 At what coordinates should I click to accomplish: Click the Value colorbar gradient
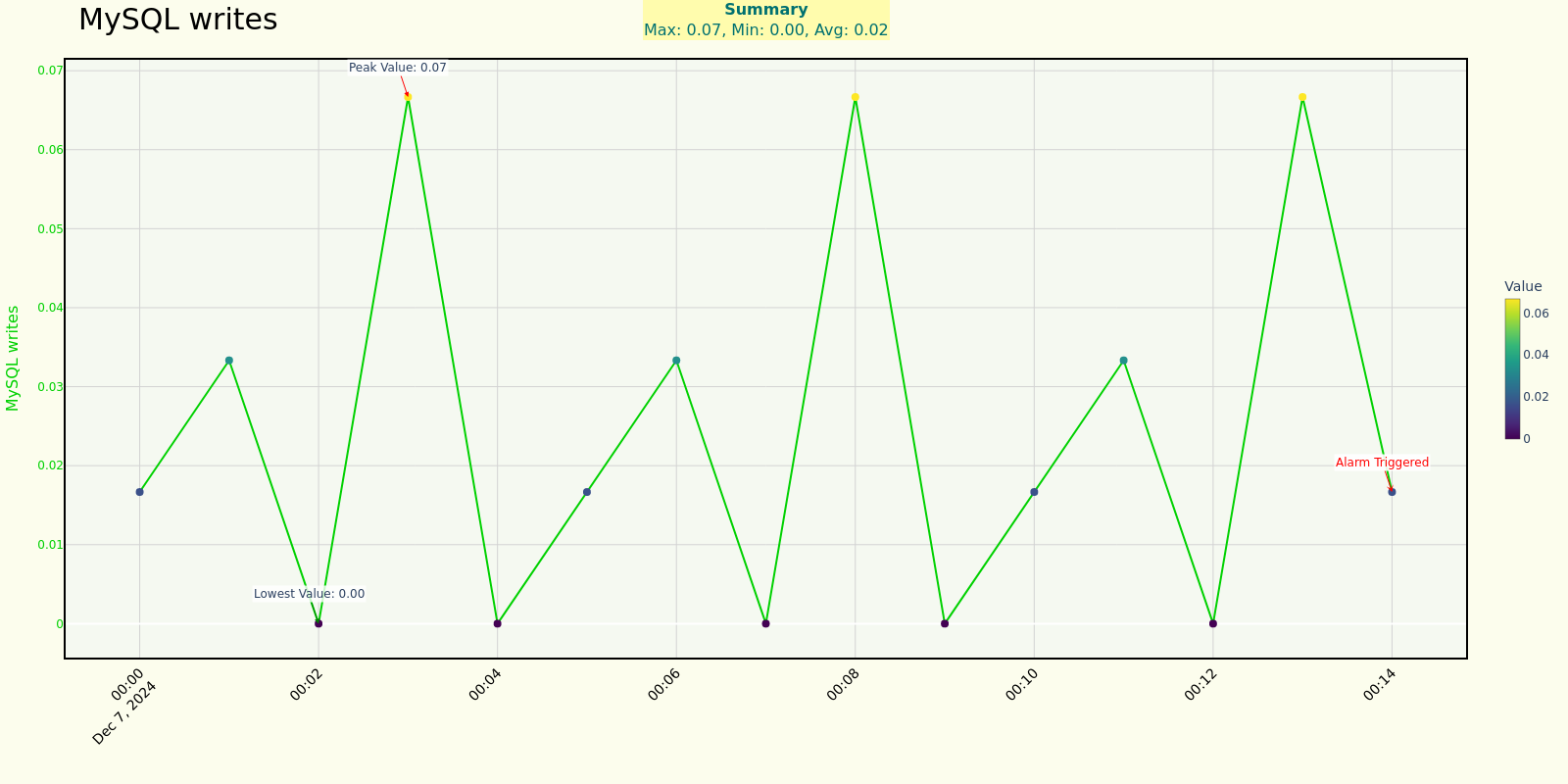click(1512, 368)
